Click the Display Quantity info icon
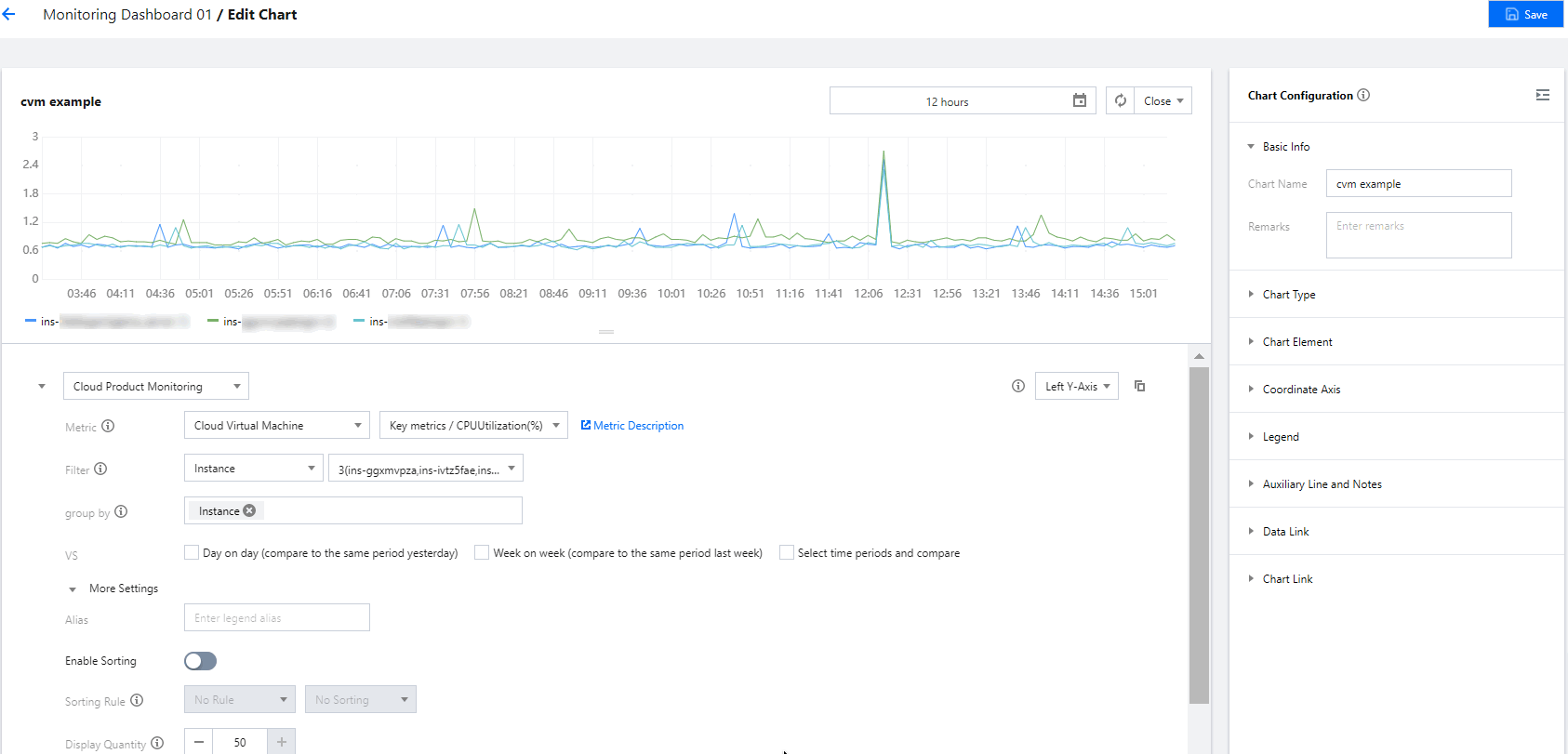Image resolution: width=1568 pixels, height=754 pixels. (x=157, y=743)
